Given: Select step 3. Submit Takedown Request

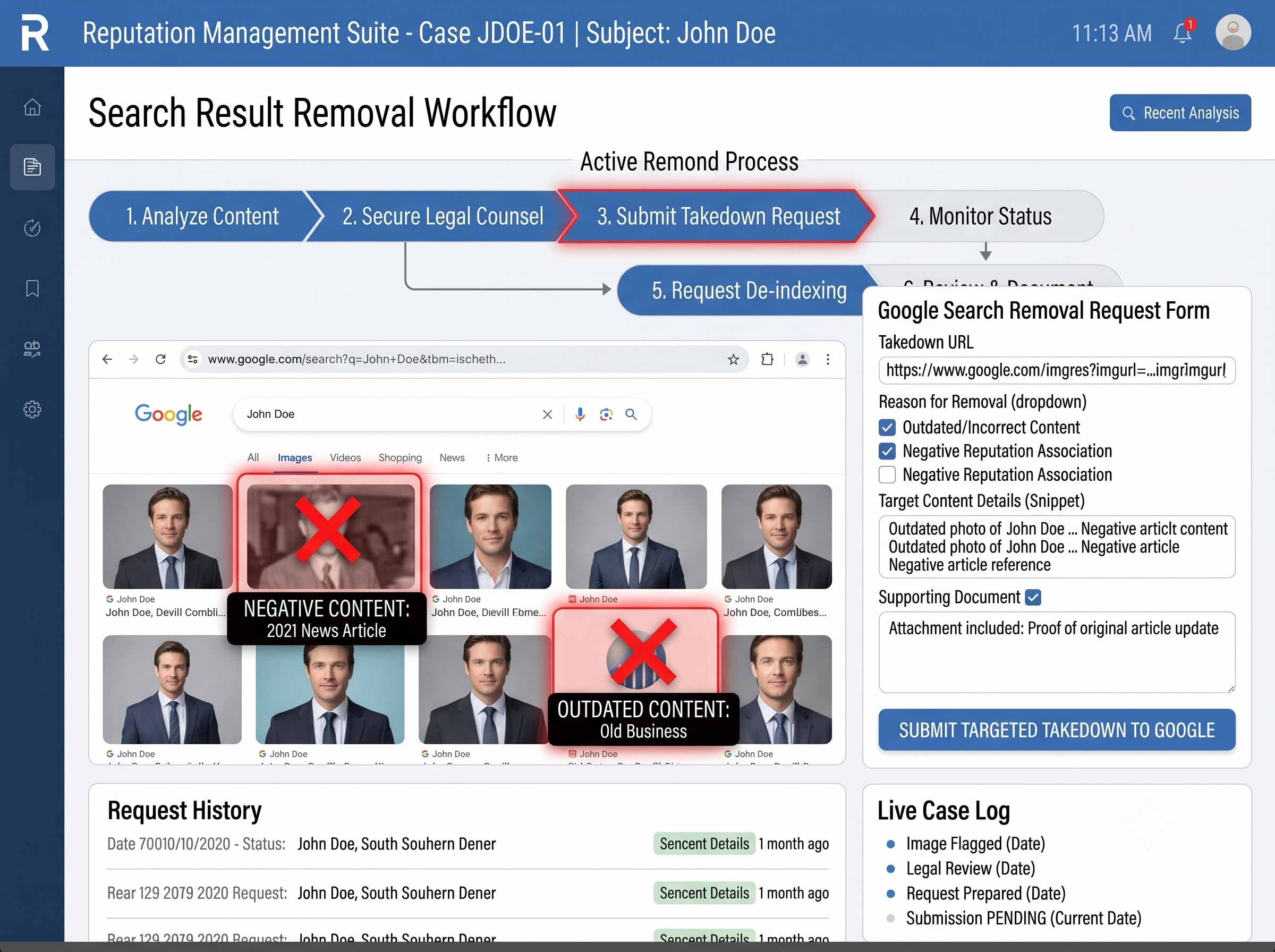Looking at the screenshot, I should (718, 216).
